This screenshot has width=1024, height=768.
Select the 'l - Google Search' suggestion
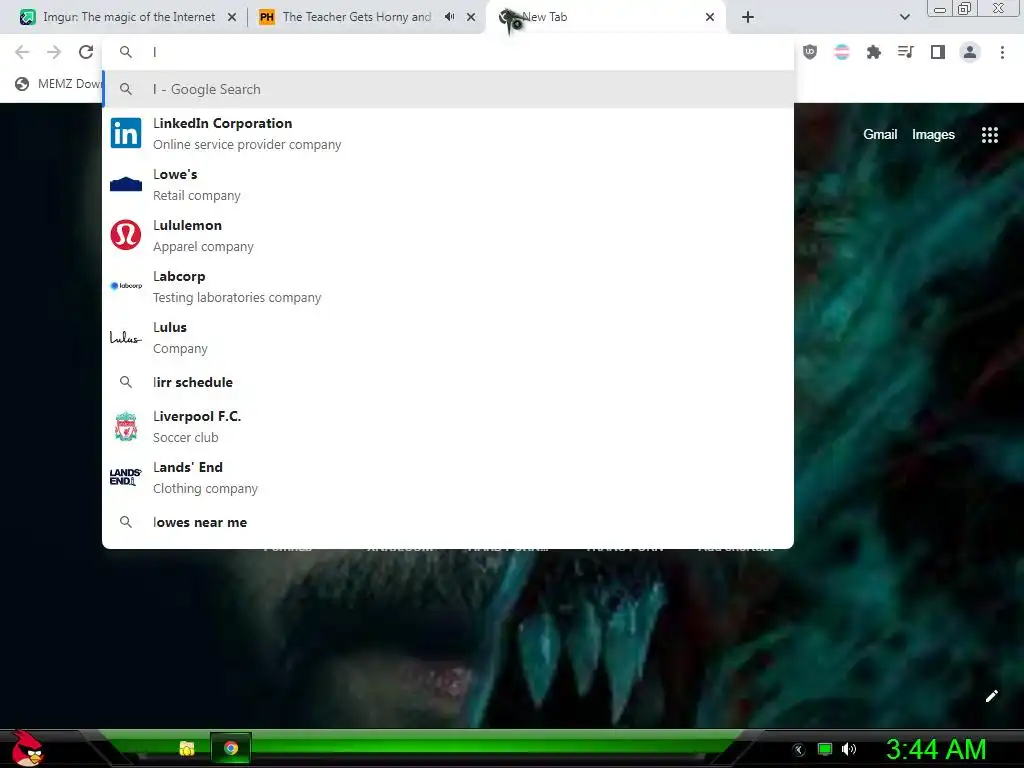pyautogui.click(x=448, y=89)
